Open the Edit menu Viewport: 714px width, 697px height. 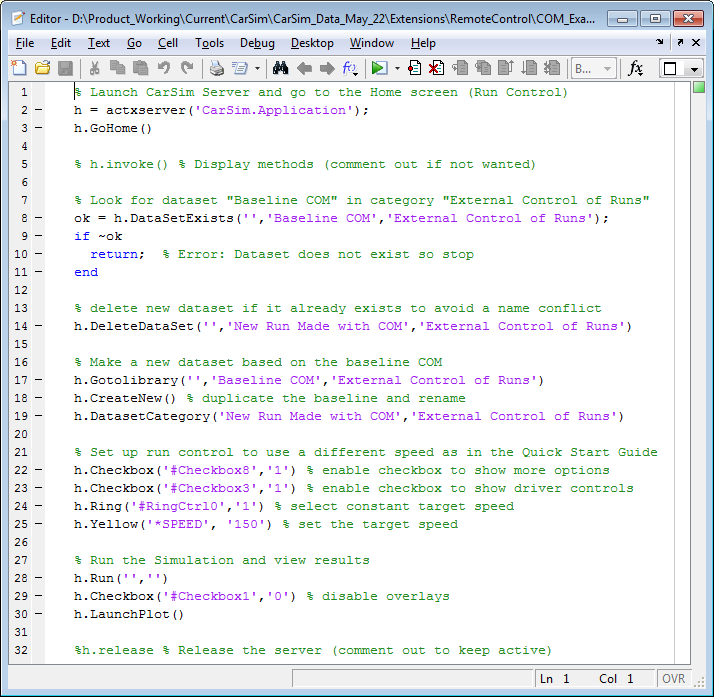click(x=61, y=43)
